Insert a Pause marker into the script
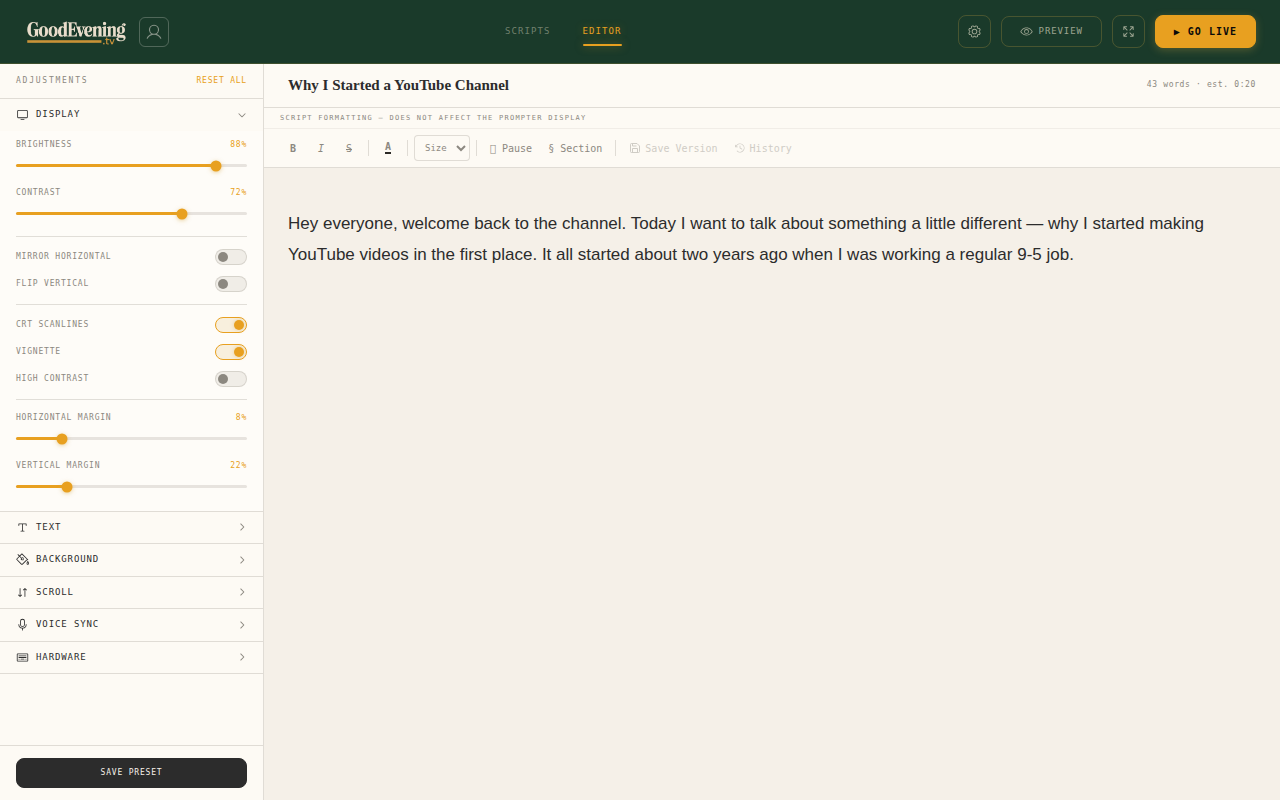This screenshot has width=1280, height=800. [x=511, y=148]
